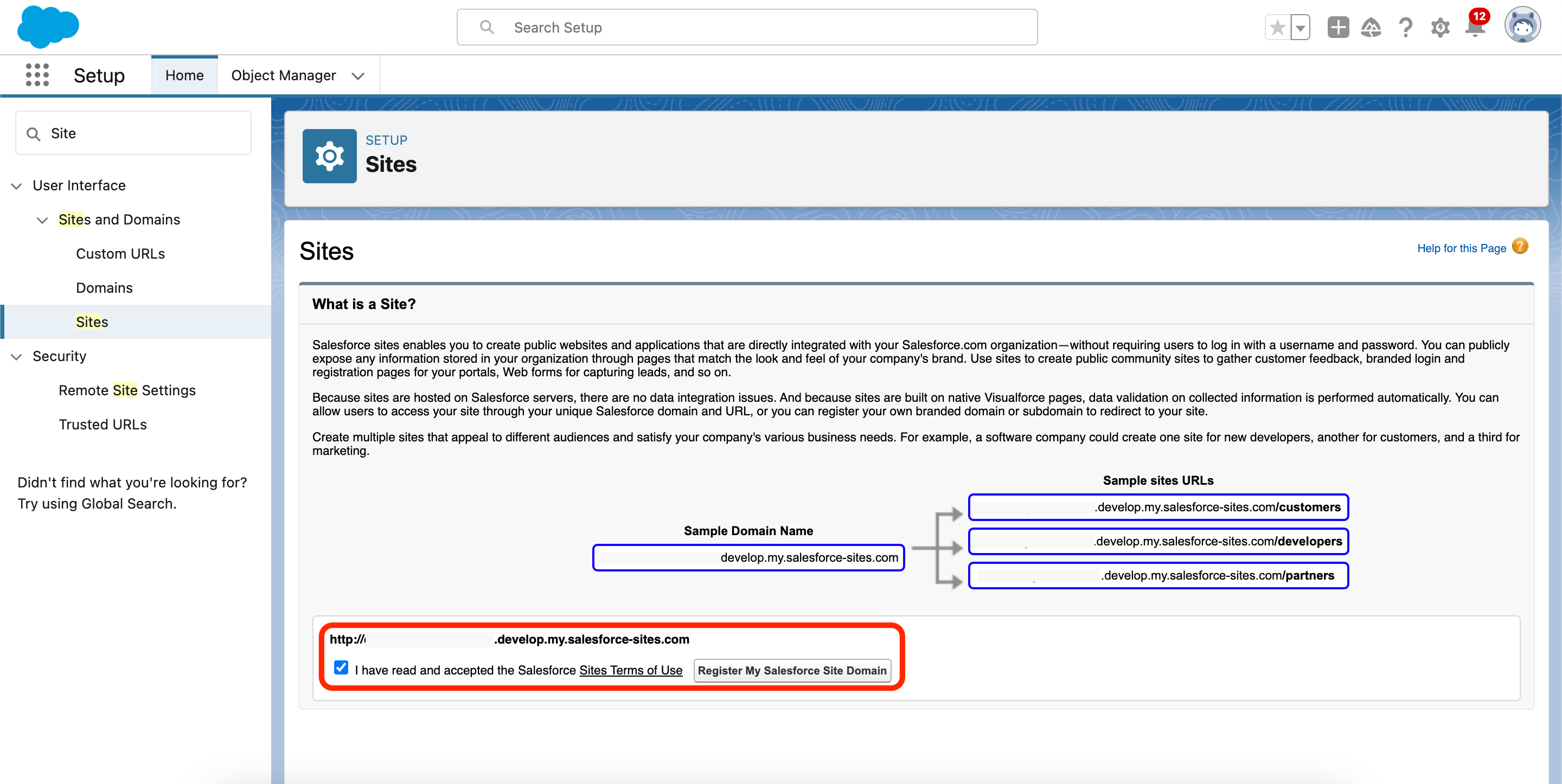
Task: Collapse the Security section
Action: click(x=17, y=357)
